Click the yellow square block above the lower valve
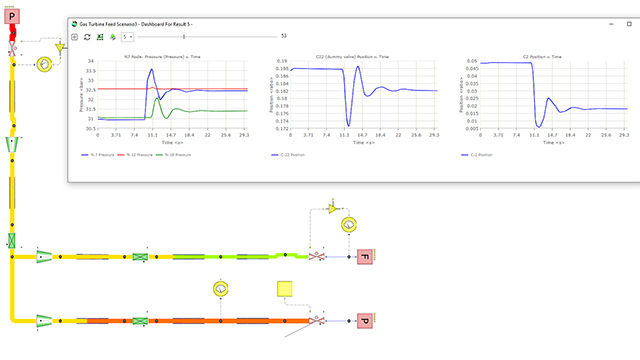 (284, 289)
